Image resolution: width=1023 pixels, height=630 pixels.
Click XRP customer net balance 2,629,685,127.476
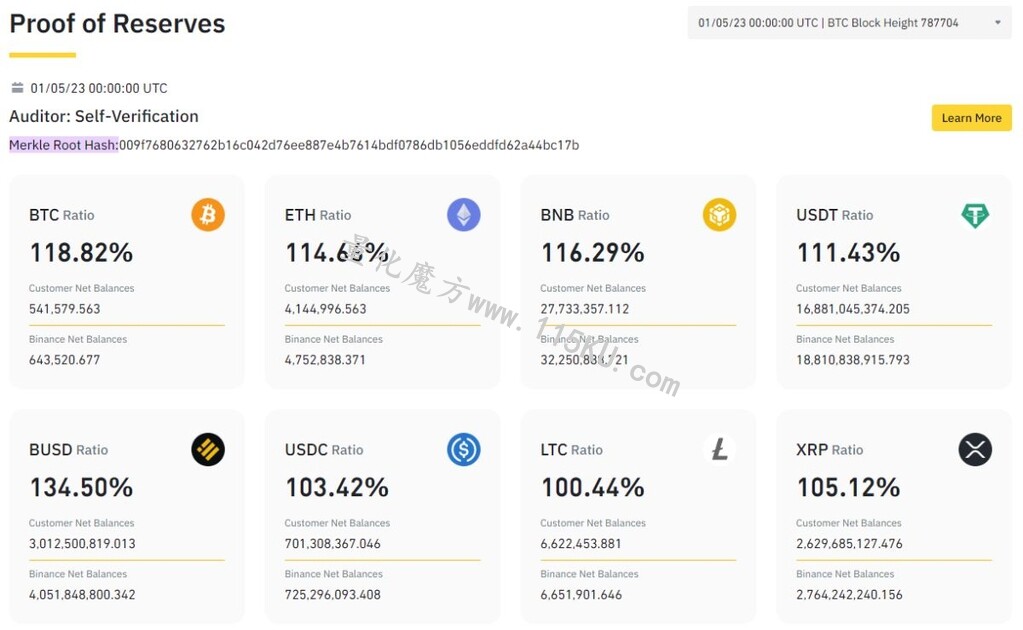pyautogui.click(x=849, y=544)
